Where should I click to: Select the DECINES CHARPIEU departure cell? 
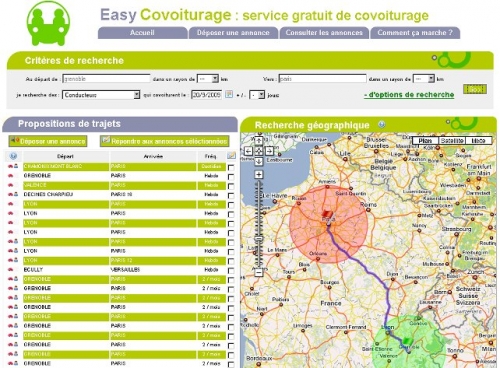66,194
